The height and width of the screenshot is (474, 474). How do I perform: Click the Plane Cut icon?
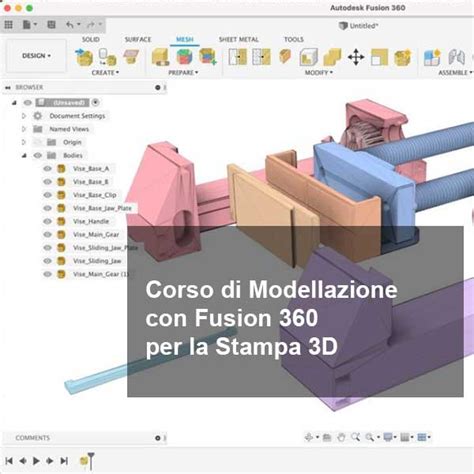285,57
